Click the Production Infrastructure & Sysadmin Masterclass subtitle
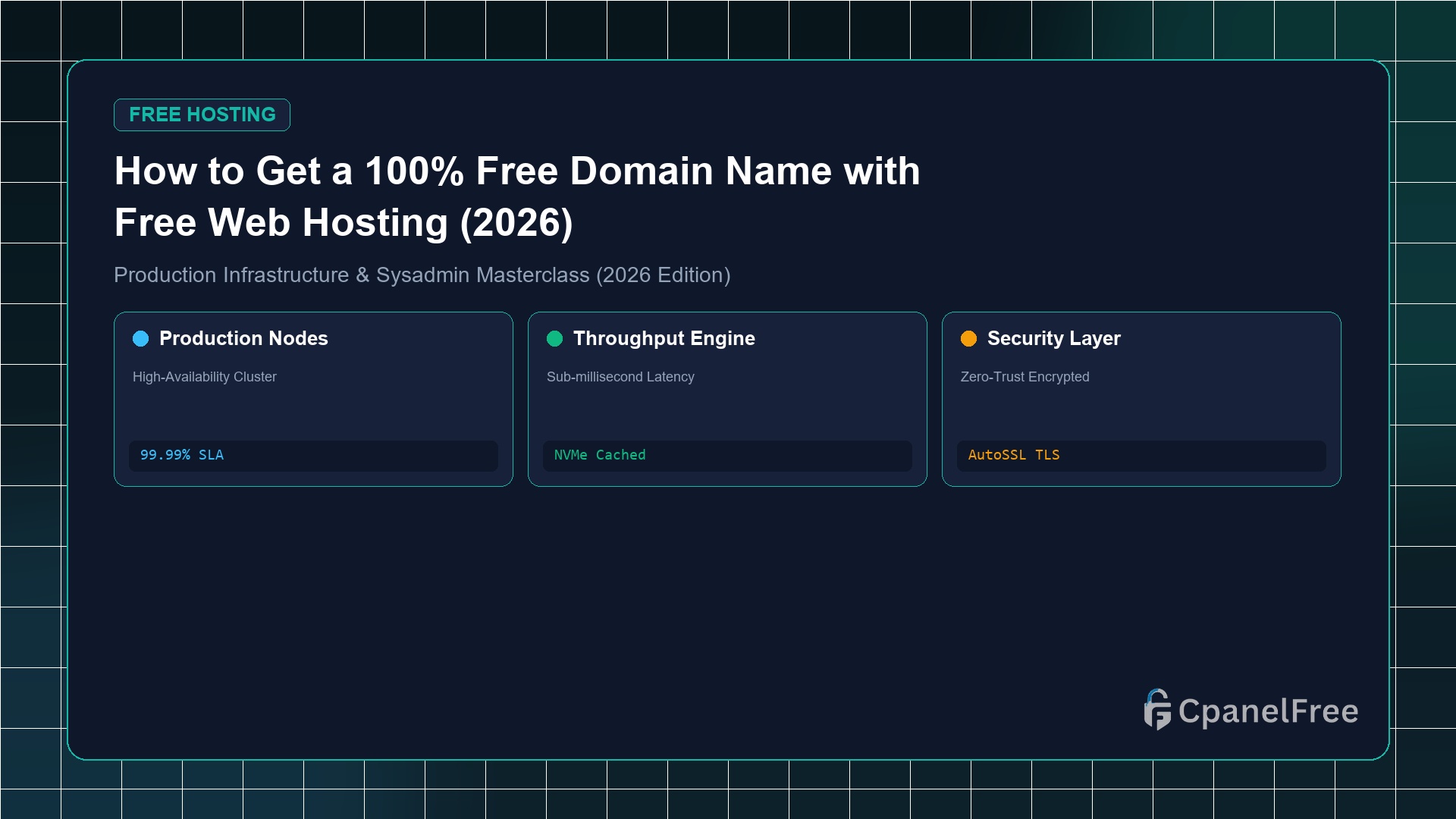The width and height of the screenshot is (1456, 819). (422, 275)
